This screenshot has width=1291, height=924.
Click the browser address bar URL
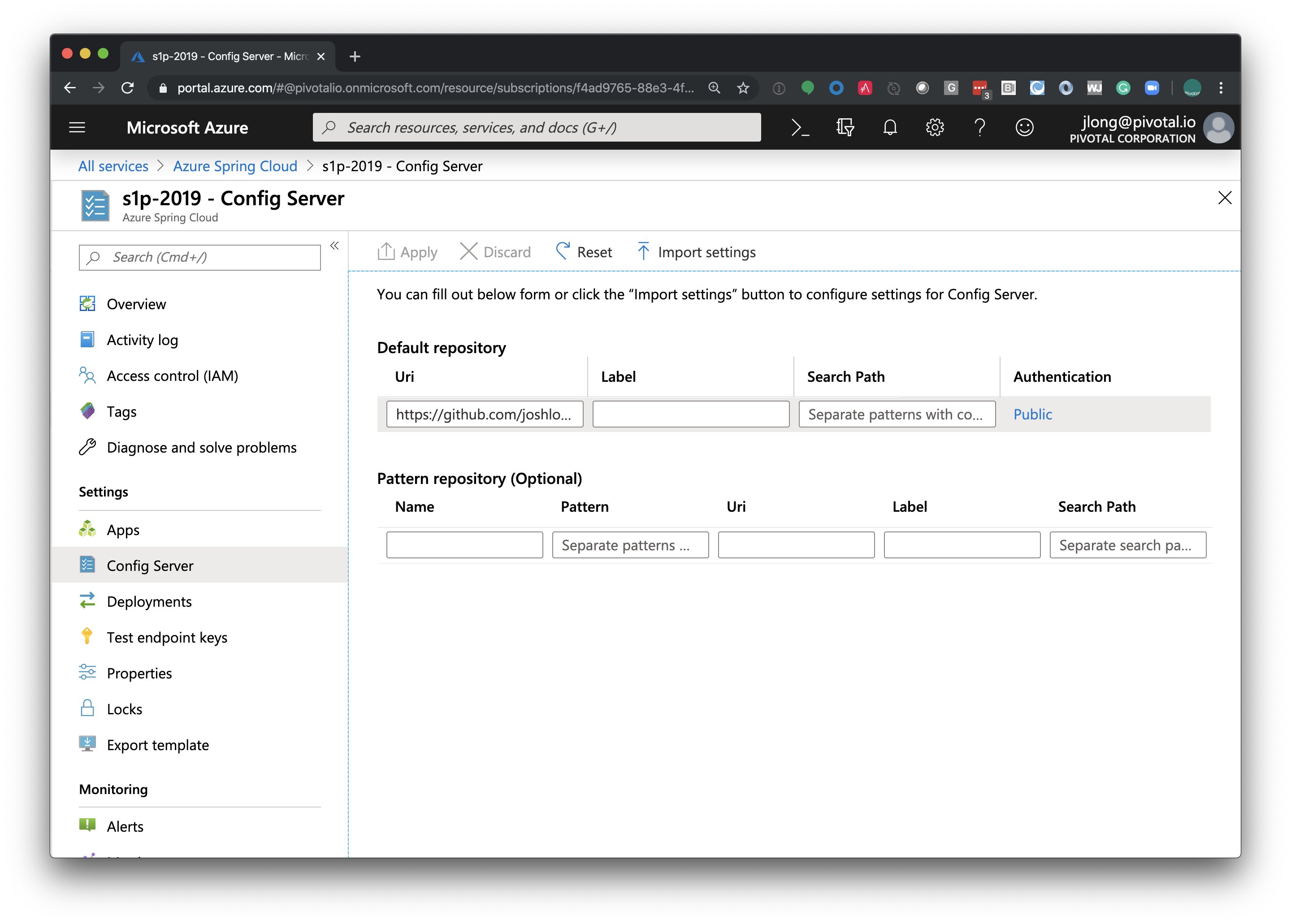click(x=435, y=88)
